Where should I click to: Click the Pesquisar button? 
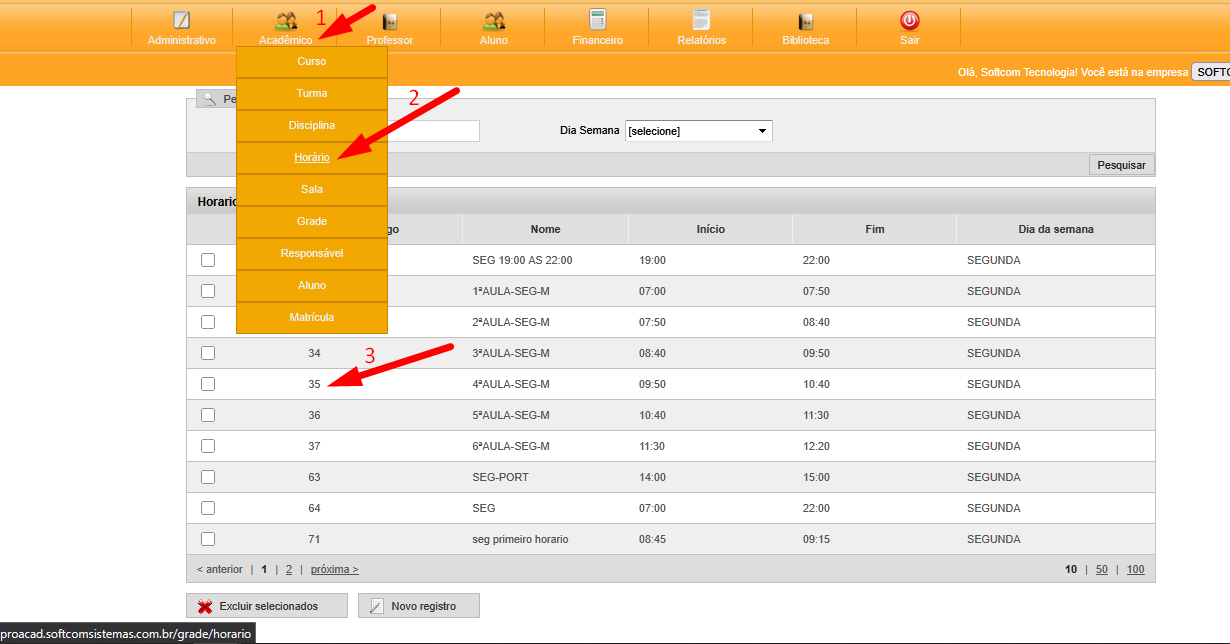(1121, 165)
